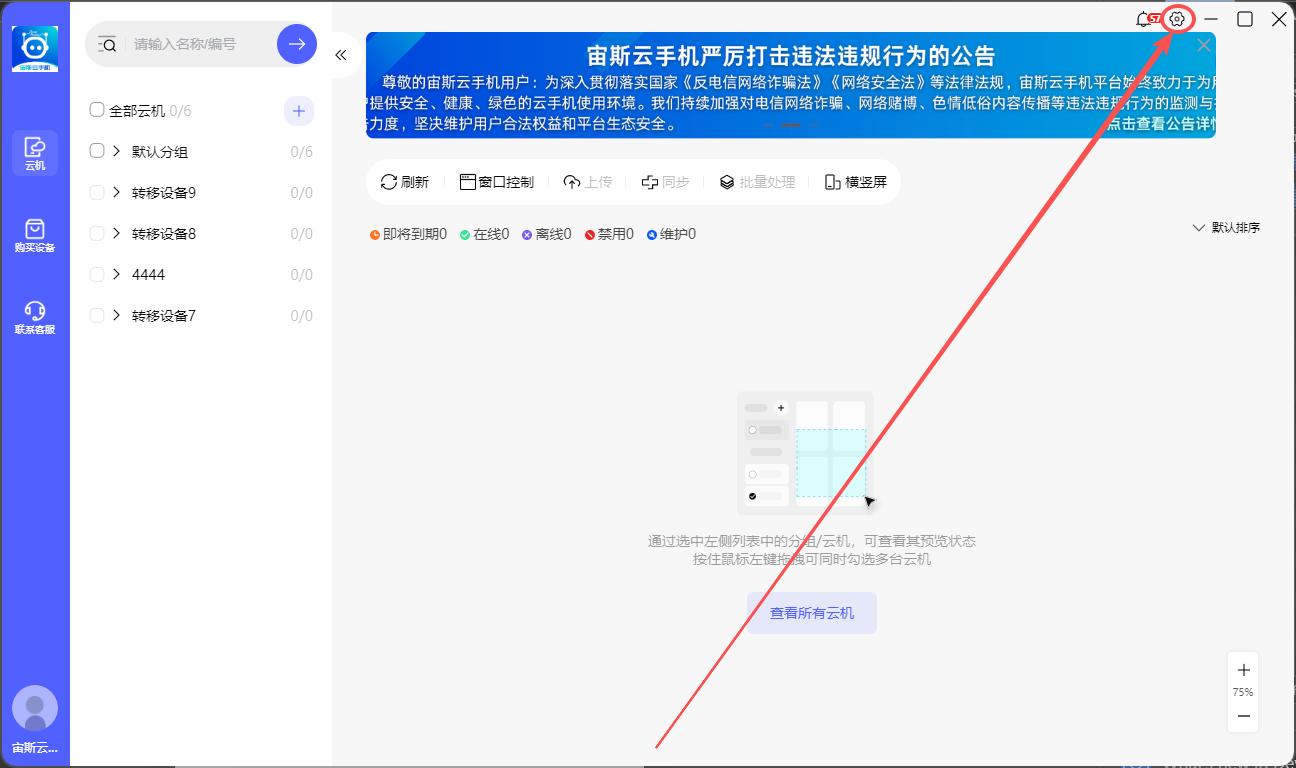Open 窗口控制 window control
The image size is (1296, 768).
coord(497,182)
